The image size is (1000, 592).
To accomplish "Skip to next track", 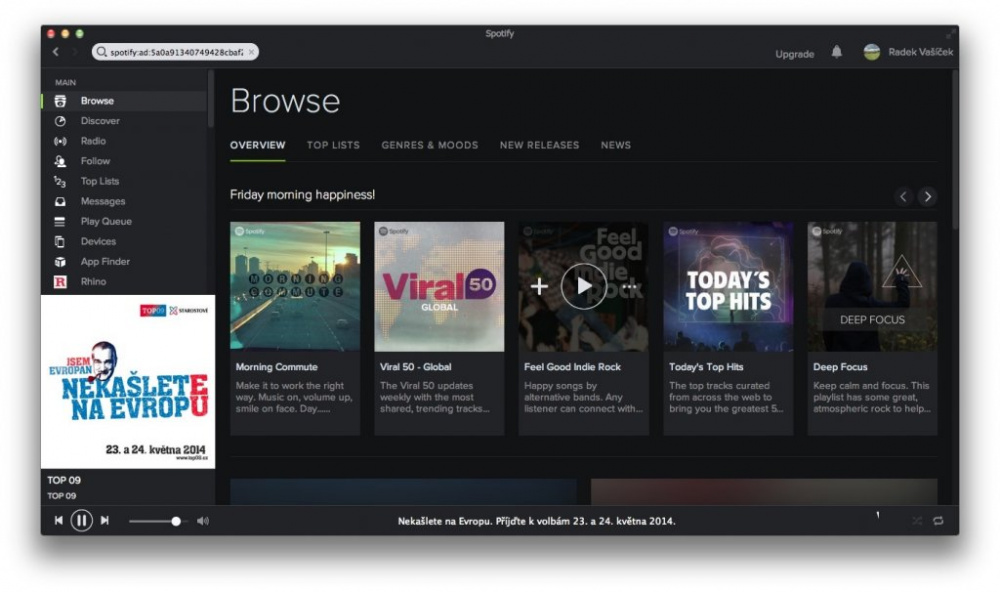I will 105,521.
